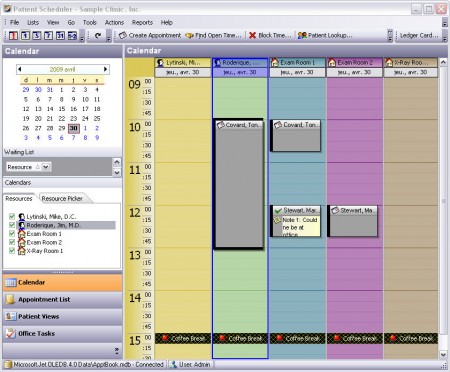Go to previous month in mini calendar
Image resolution: width=450 pixels, height=372 pixels.
tap(20, 69)
